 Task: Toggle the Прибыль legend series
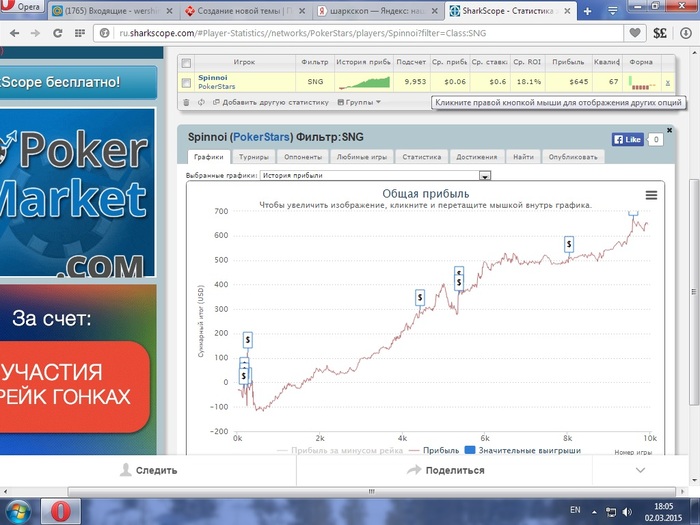(x=433, y=450)
